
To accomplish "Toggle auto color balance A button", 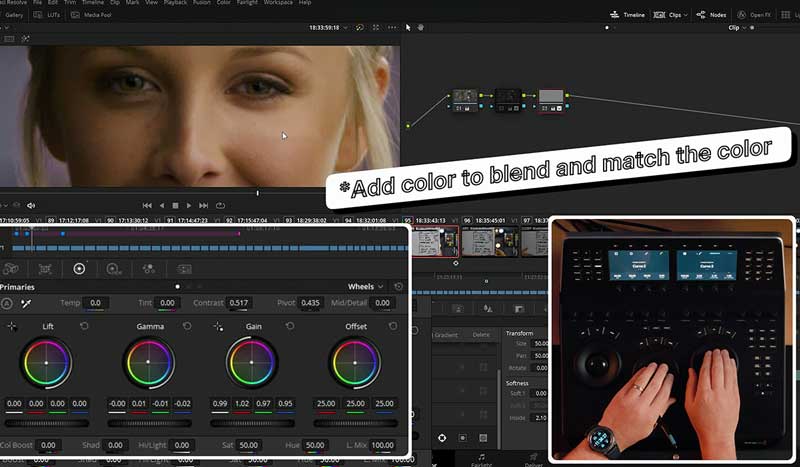I will coord(7,304).
